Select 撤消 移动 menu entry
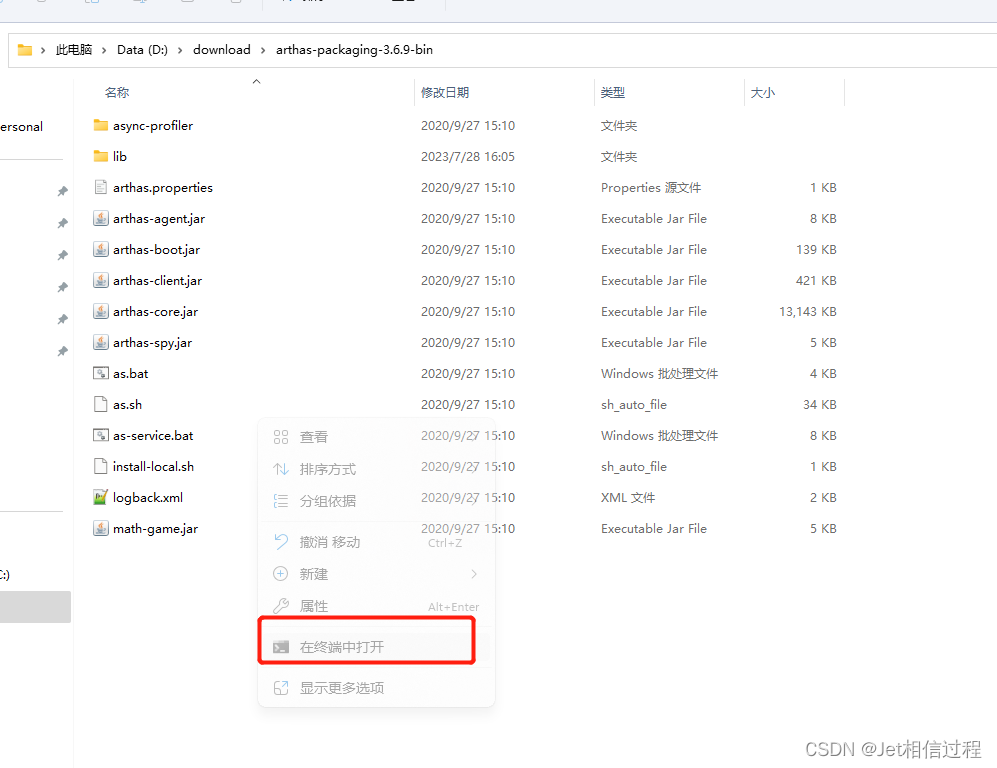The width and height of the screenshot is (997, 768). (x=376, y=542)
